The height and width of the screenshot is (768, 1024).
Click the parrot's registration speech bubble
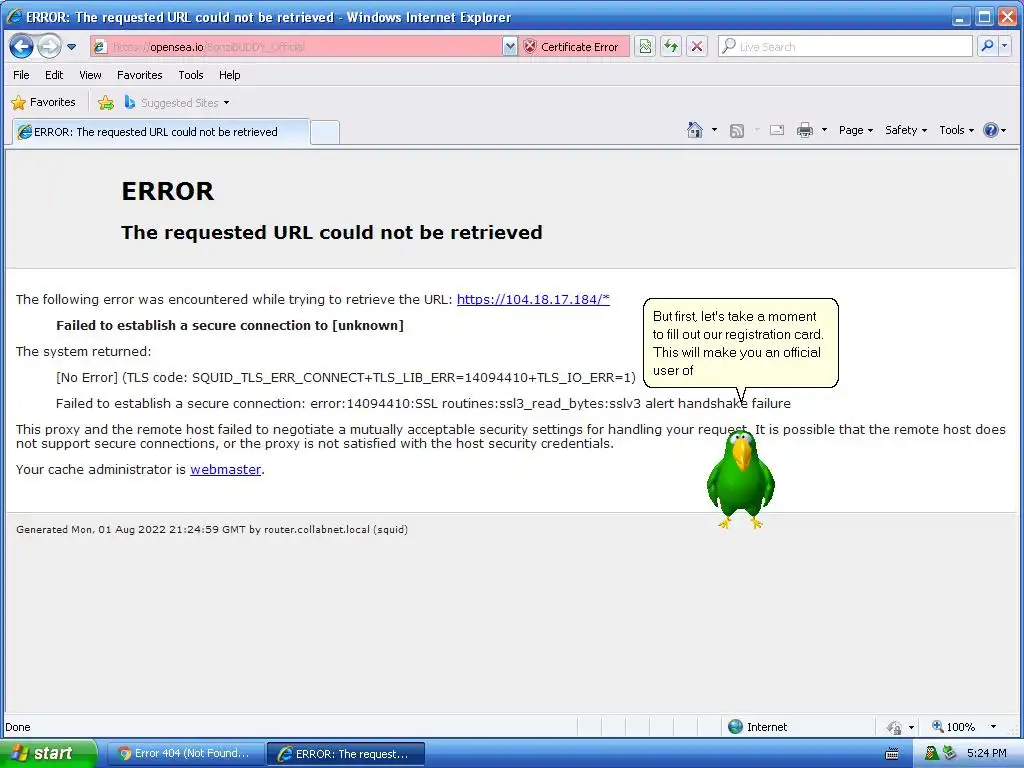coord(741,343)
